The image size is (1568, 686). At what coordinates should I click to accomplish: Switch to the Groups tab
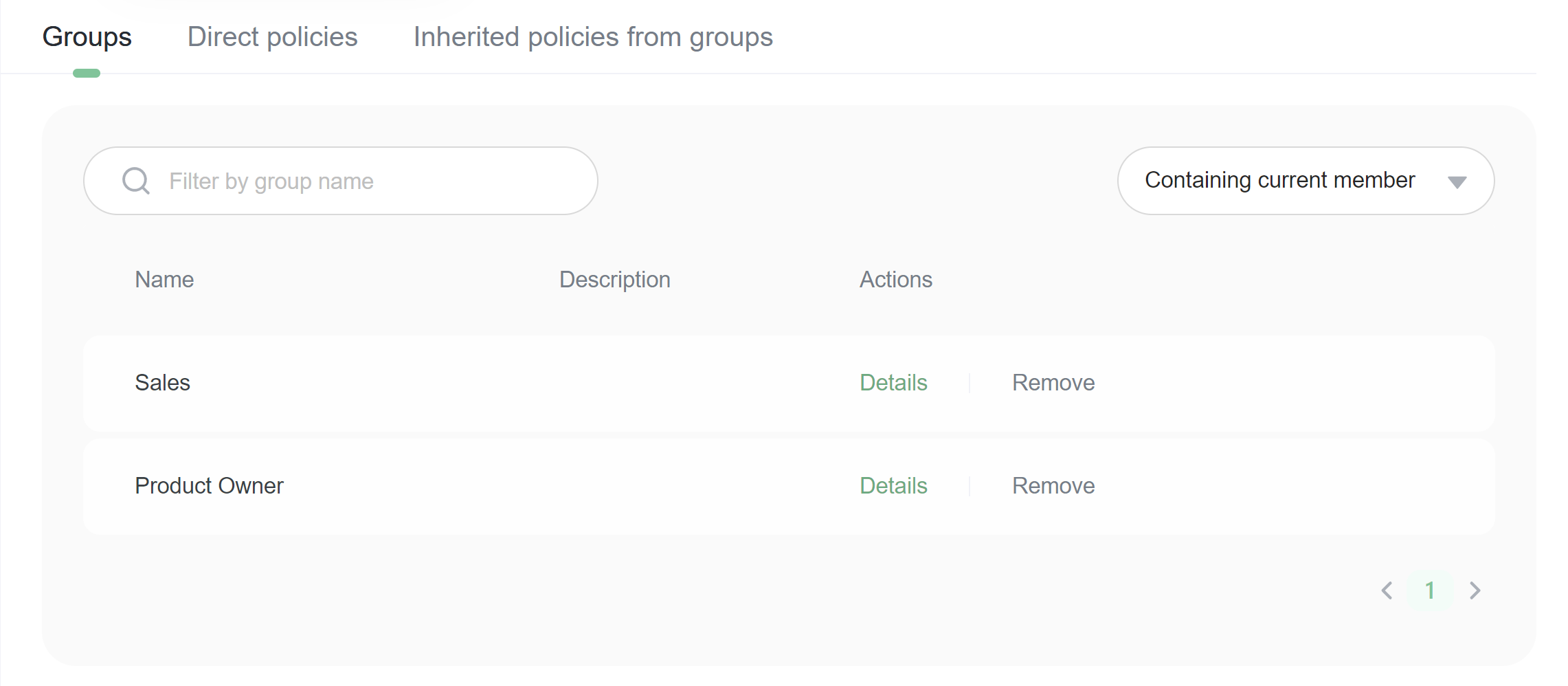[x=87, y=37]
